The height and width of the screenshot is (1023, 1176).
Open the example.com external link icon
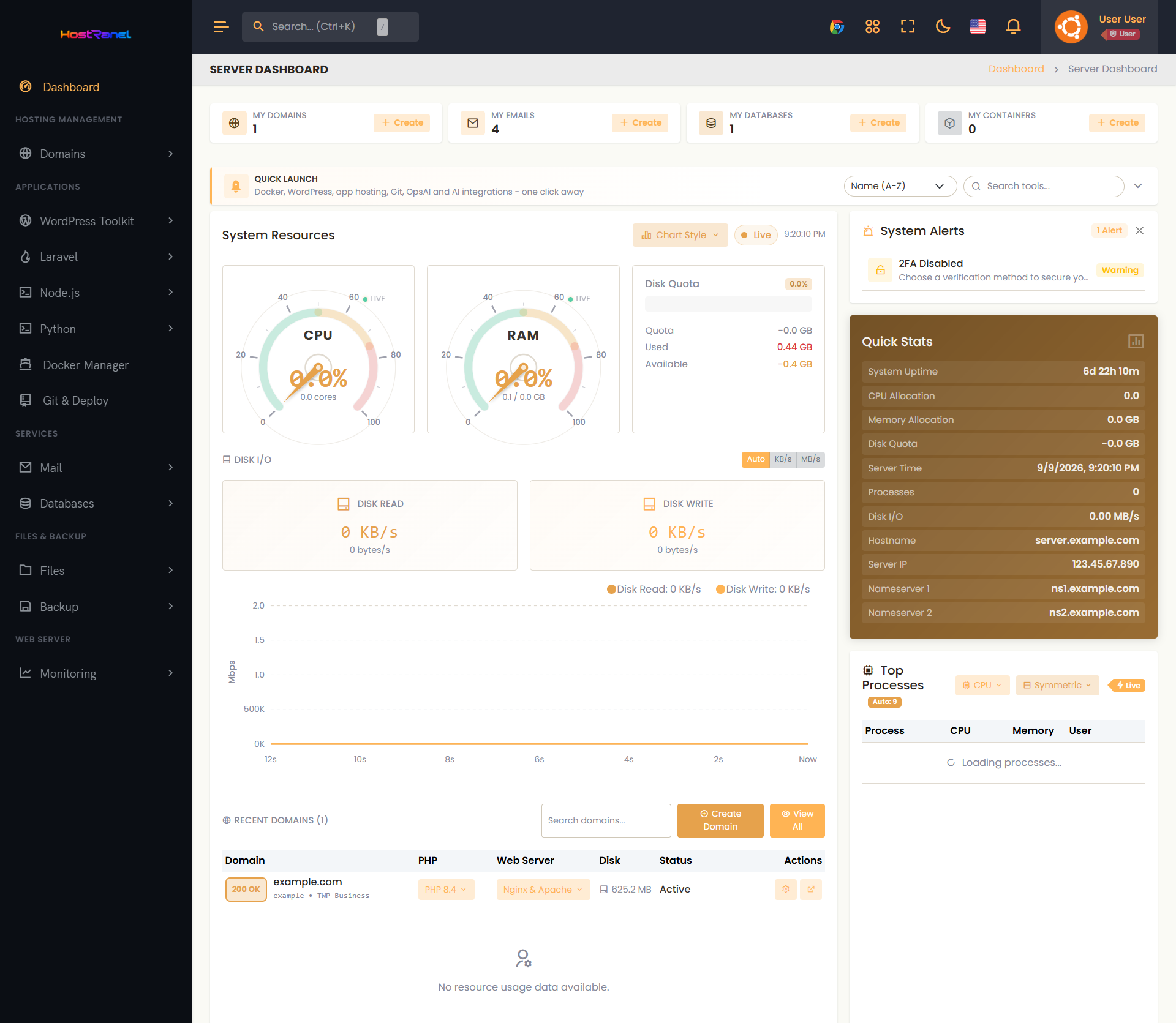(x=811, y=890)
